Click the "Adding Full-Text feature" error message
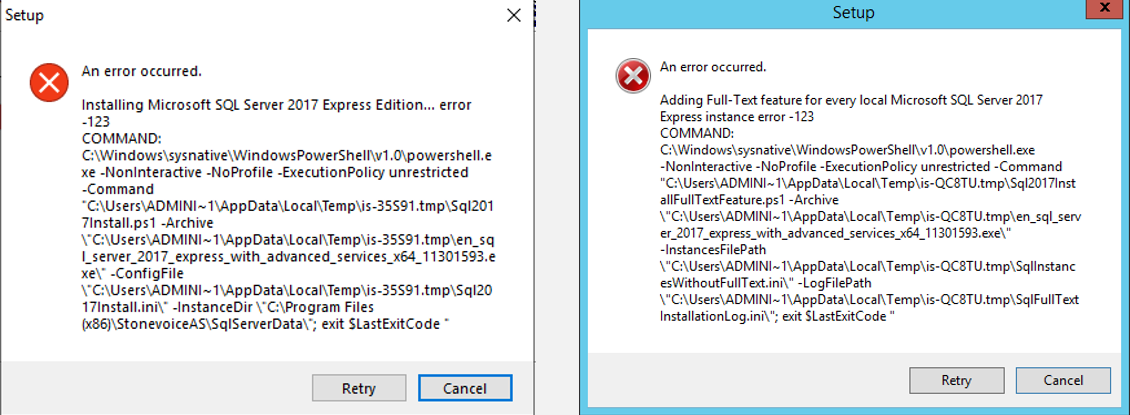 850,102
